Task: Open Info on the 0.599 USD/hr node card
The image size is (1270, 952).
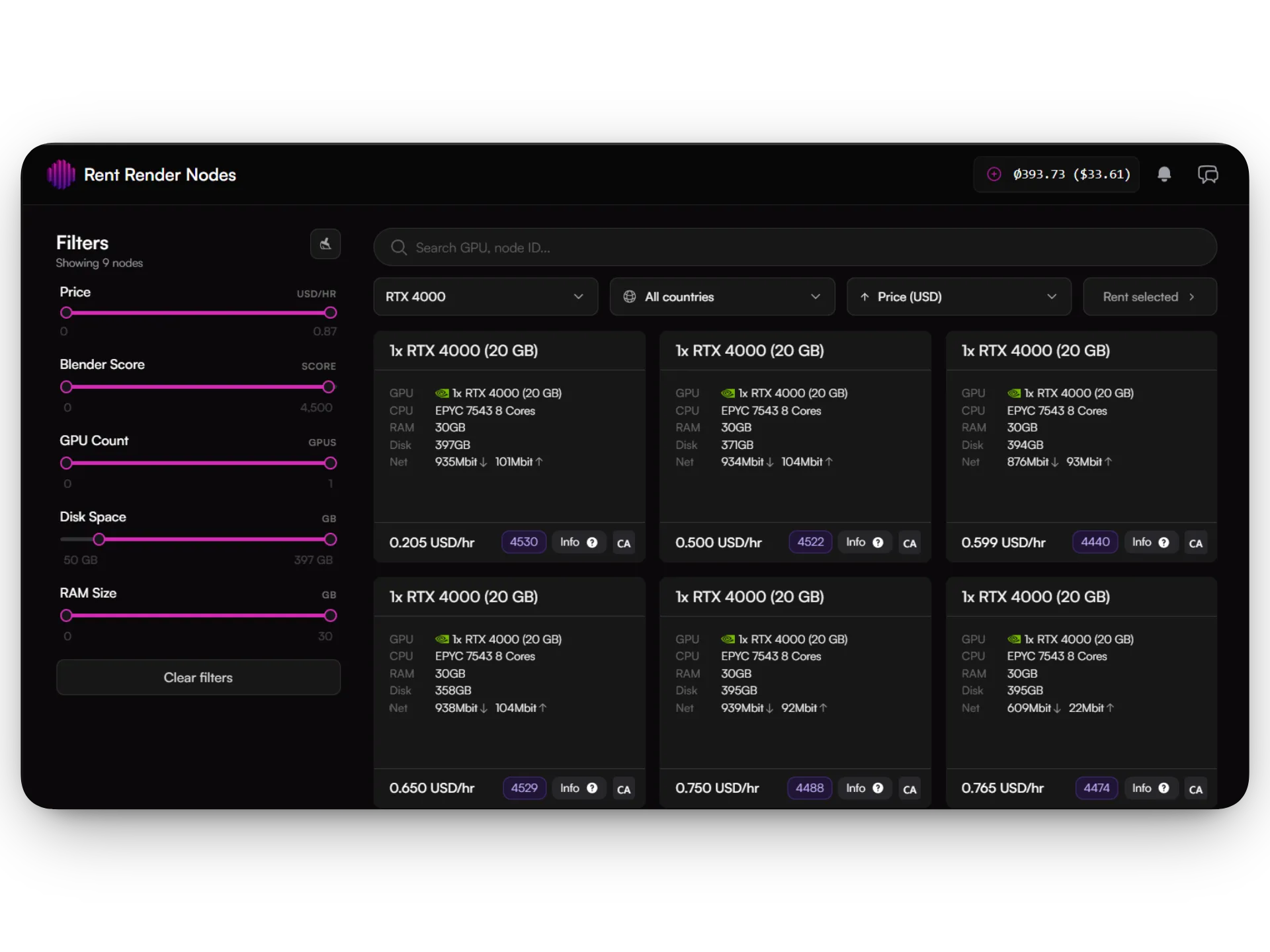Action: (1151, 542)
